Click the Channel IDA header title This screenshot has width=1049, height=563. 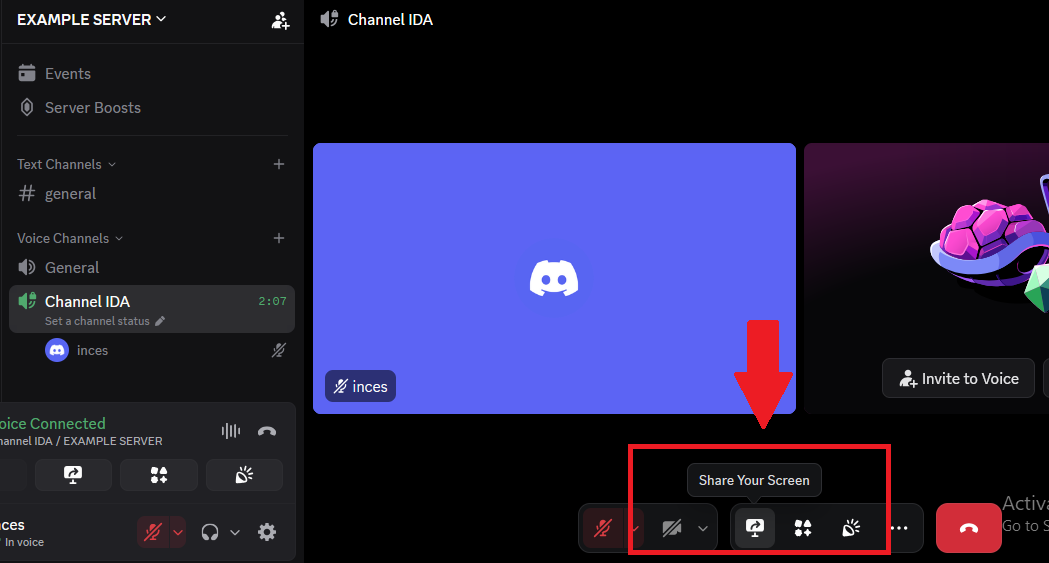coord(390,20)
